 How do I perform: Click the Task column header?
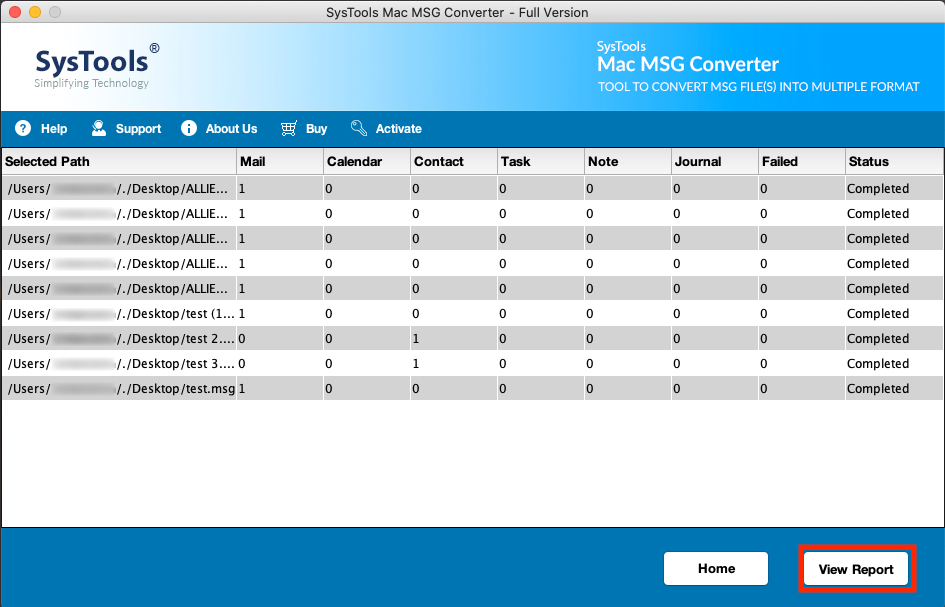541,162
